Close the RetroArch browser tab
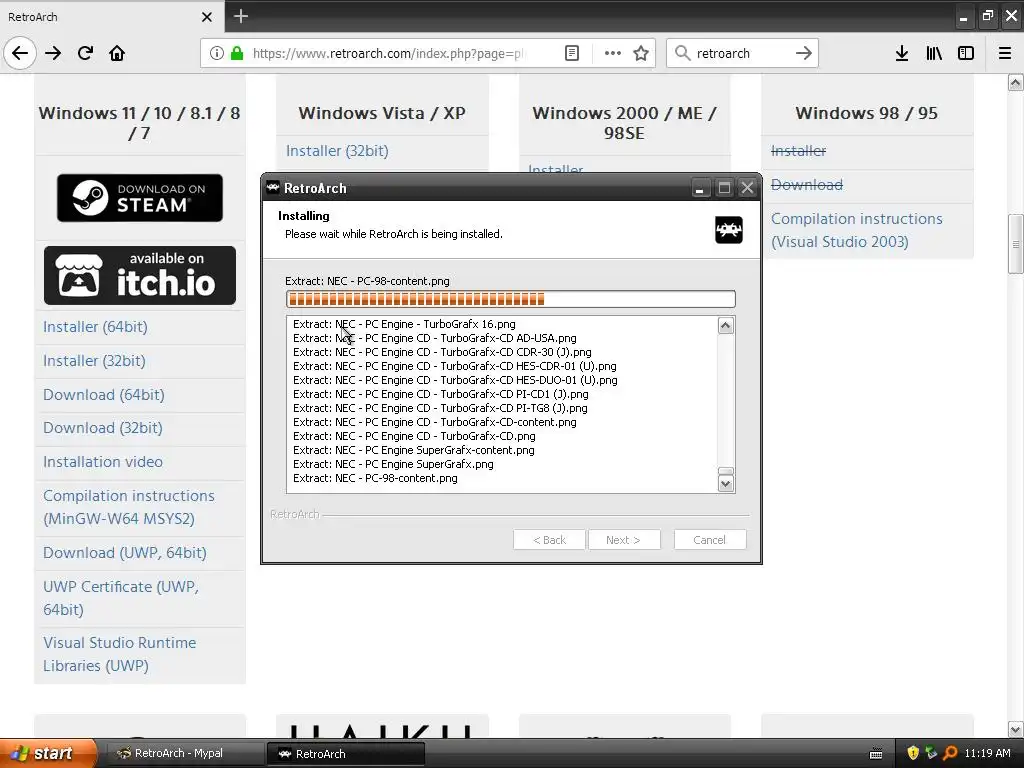The image size is (1024, 768). (207, 17)
